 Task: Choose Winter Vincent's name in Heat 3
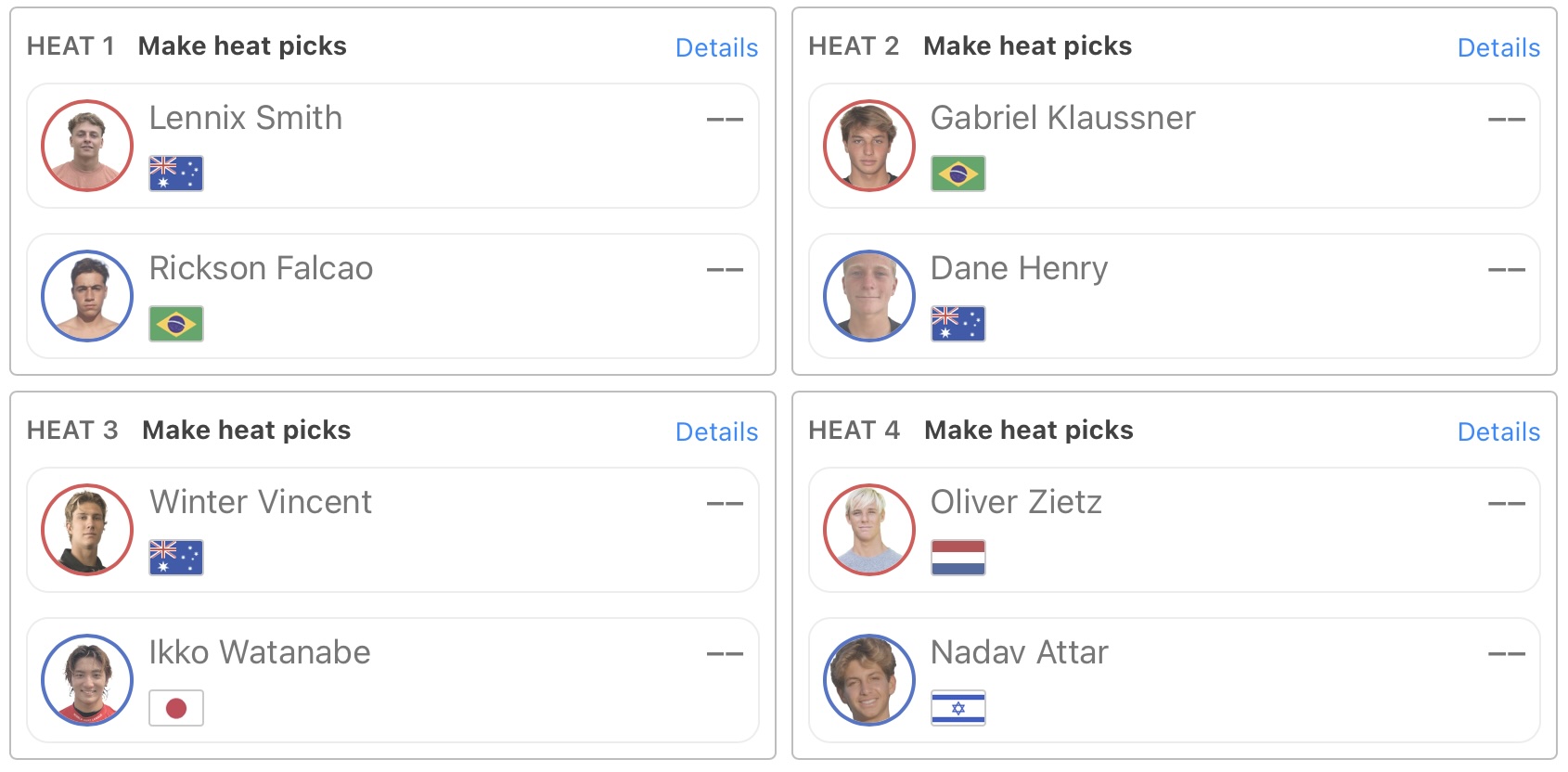coord(261,502)
